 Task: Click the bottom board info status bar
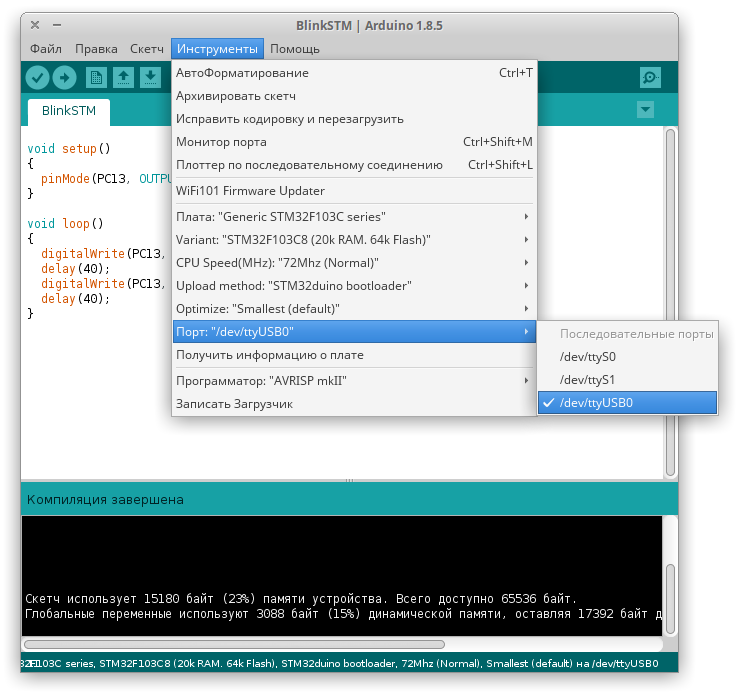click(349, 663)
